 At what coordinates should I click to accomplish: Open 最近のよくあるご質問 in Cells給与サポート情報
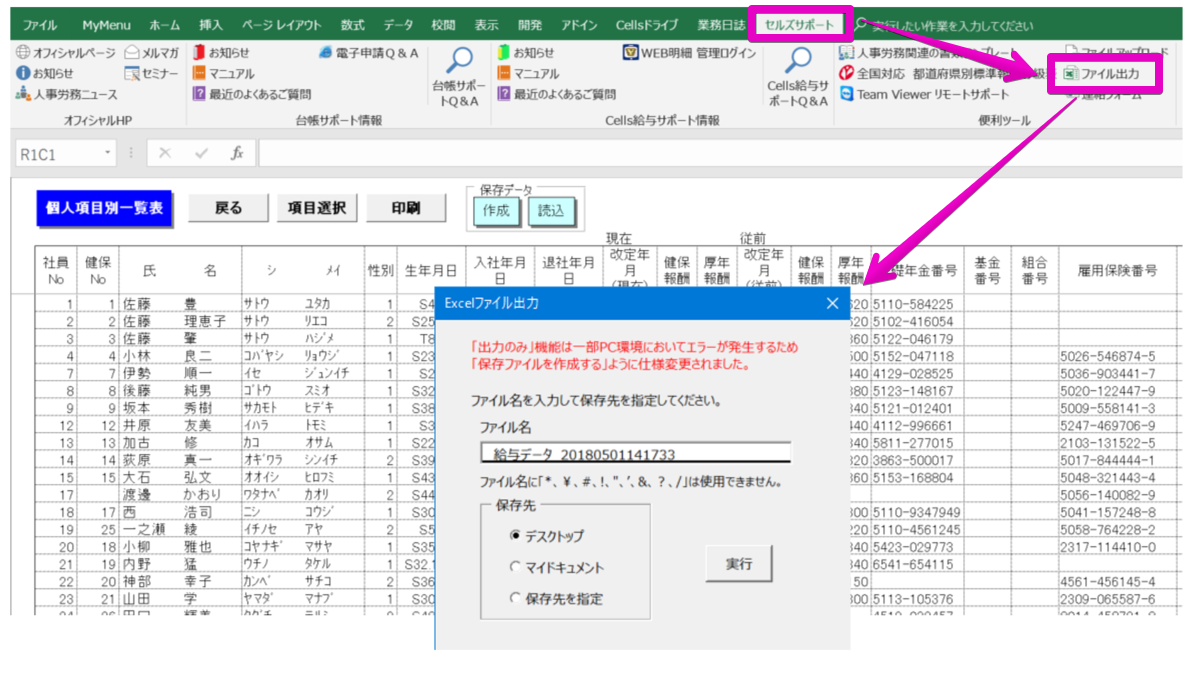(557, 94)
